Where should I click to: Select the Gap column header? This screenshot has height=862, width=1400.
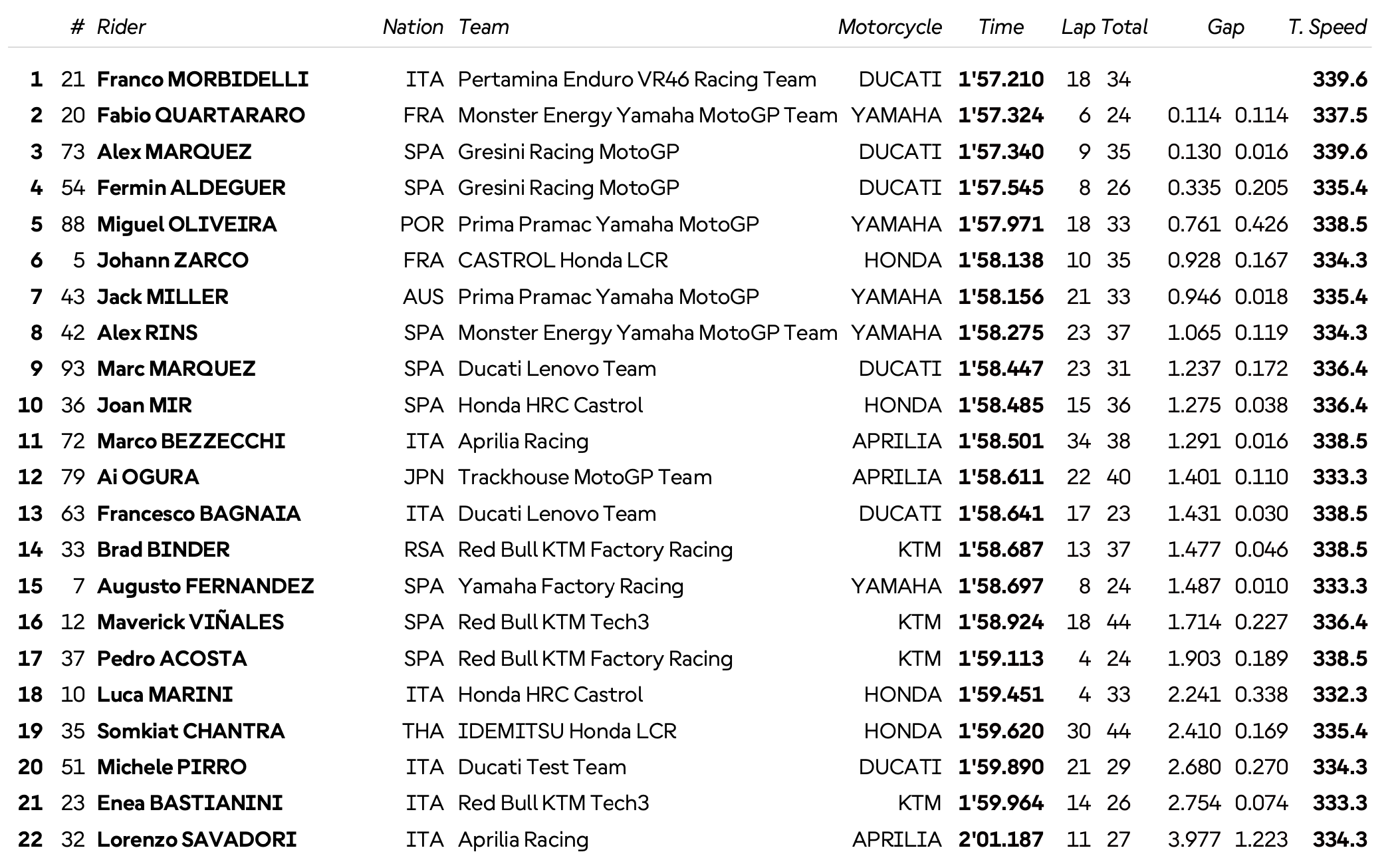coord(1225,27)
